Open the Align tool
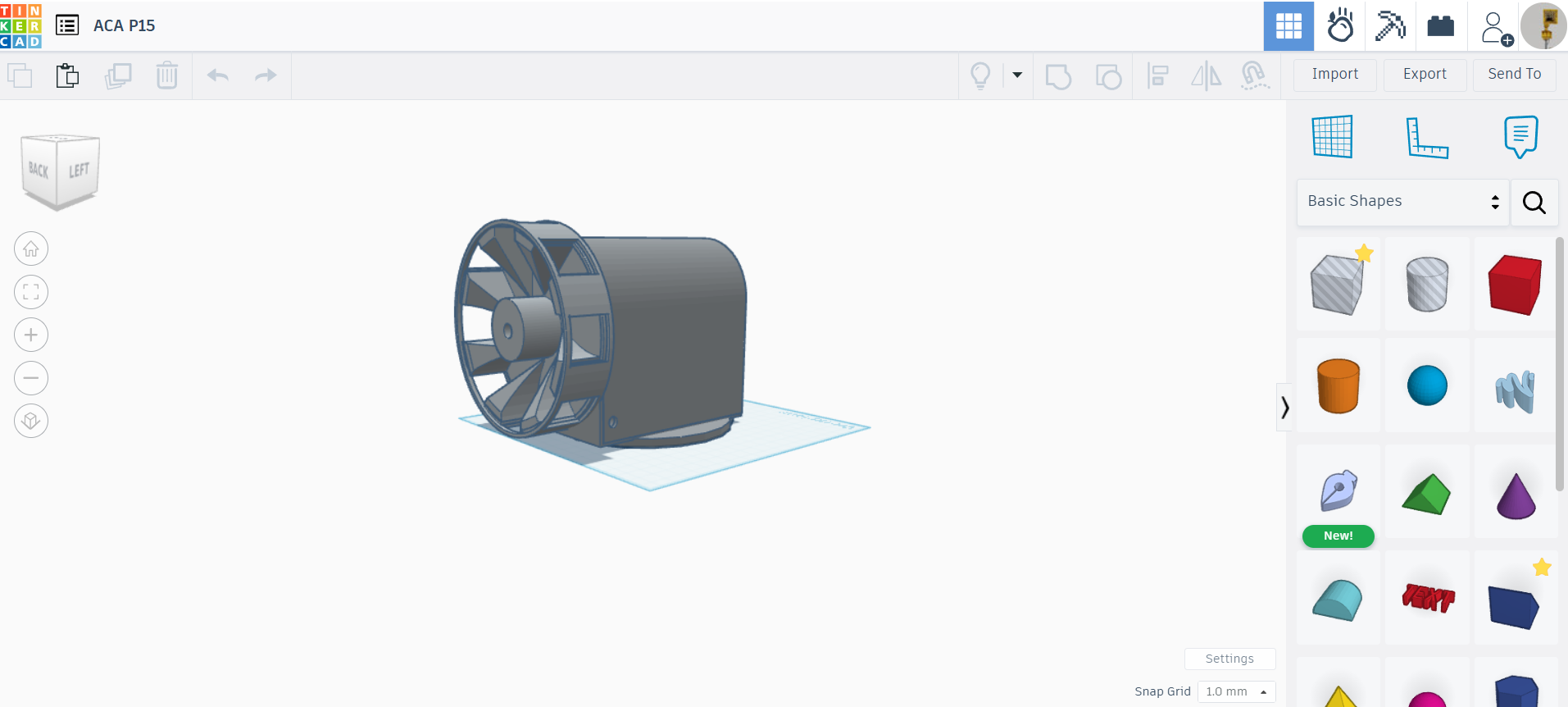 [1157, 75]
